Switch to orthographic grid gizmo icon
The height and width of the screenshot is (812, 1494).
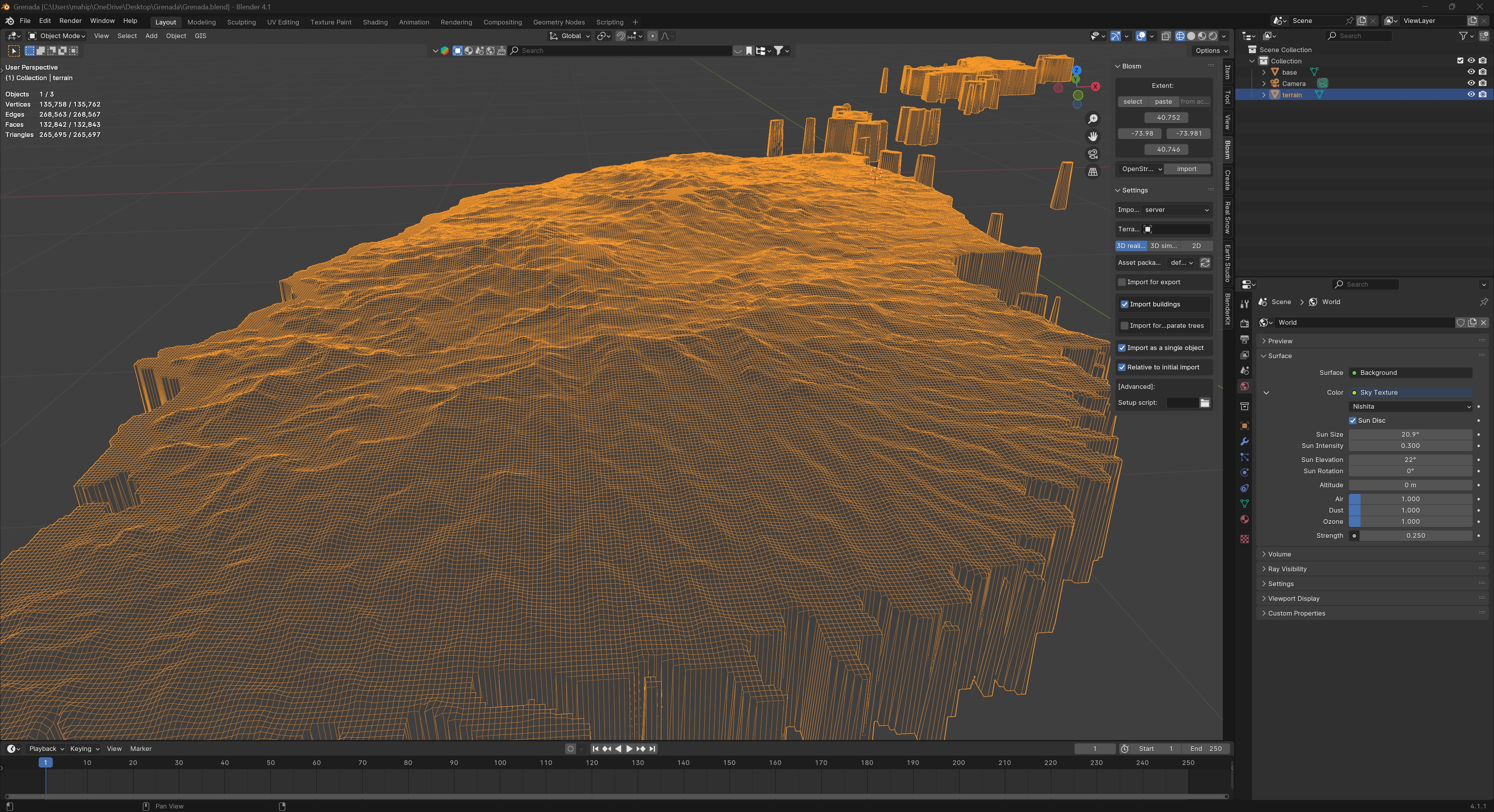click(x=1092, y=172)
